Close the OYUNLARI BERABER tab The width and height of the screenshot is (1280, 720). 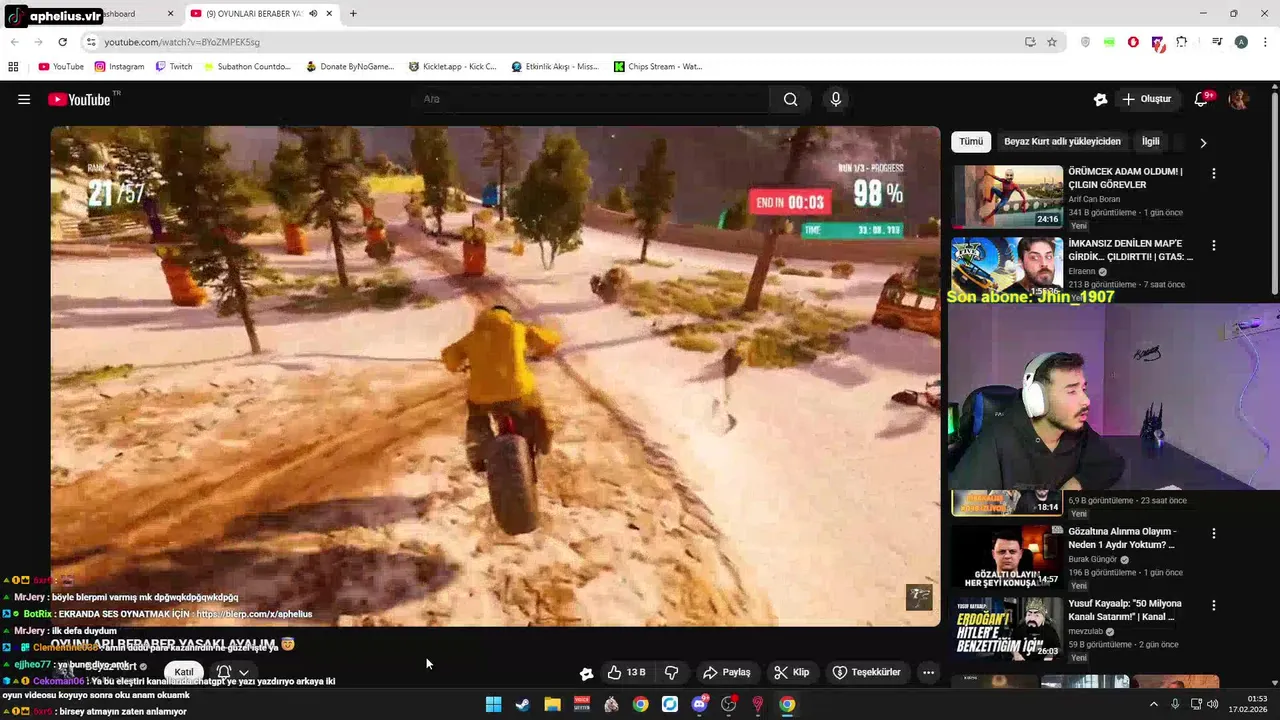pos(329,14)
